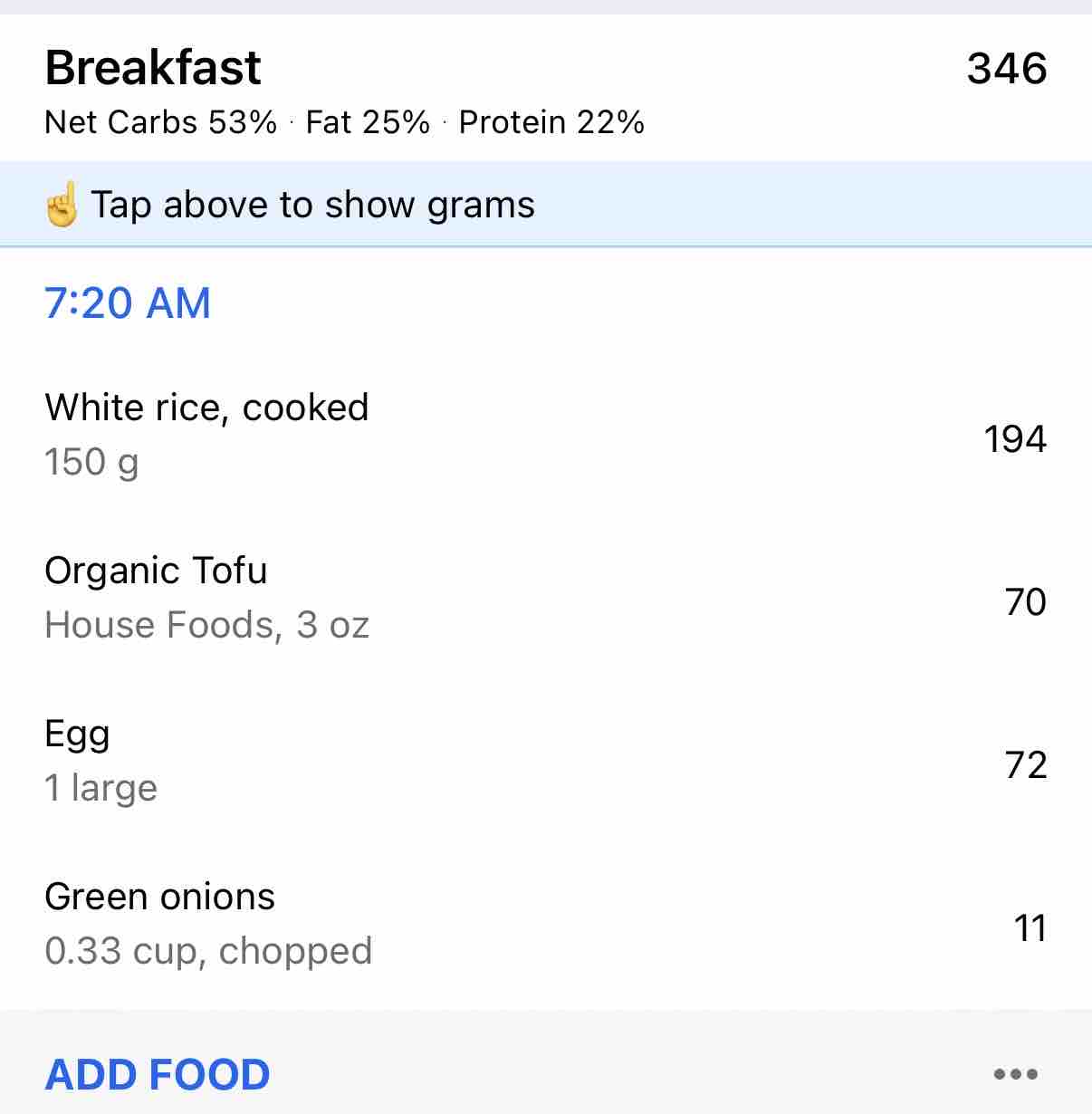Toggle macros line to show grams

coord(344,122)
